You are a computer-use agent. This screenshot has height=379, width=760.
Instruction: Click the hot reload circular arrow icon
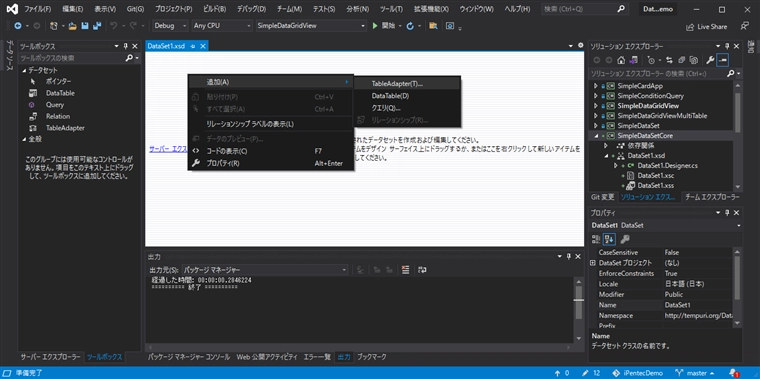click(410, 26)
